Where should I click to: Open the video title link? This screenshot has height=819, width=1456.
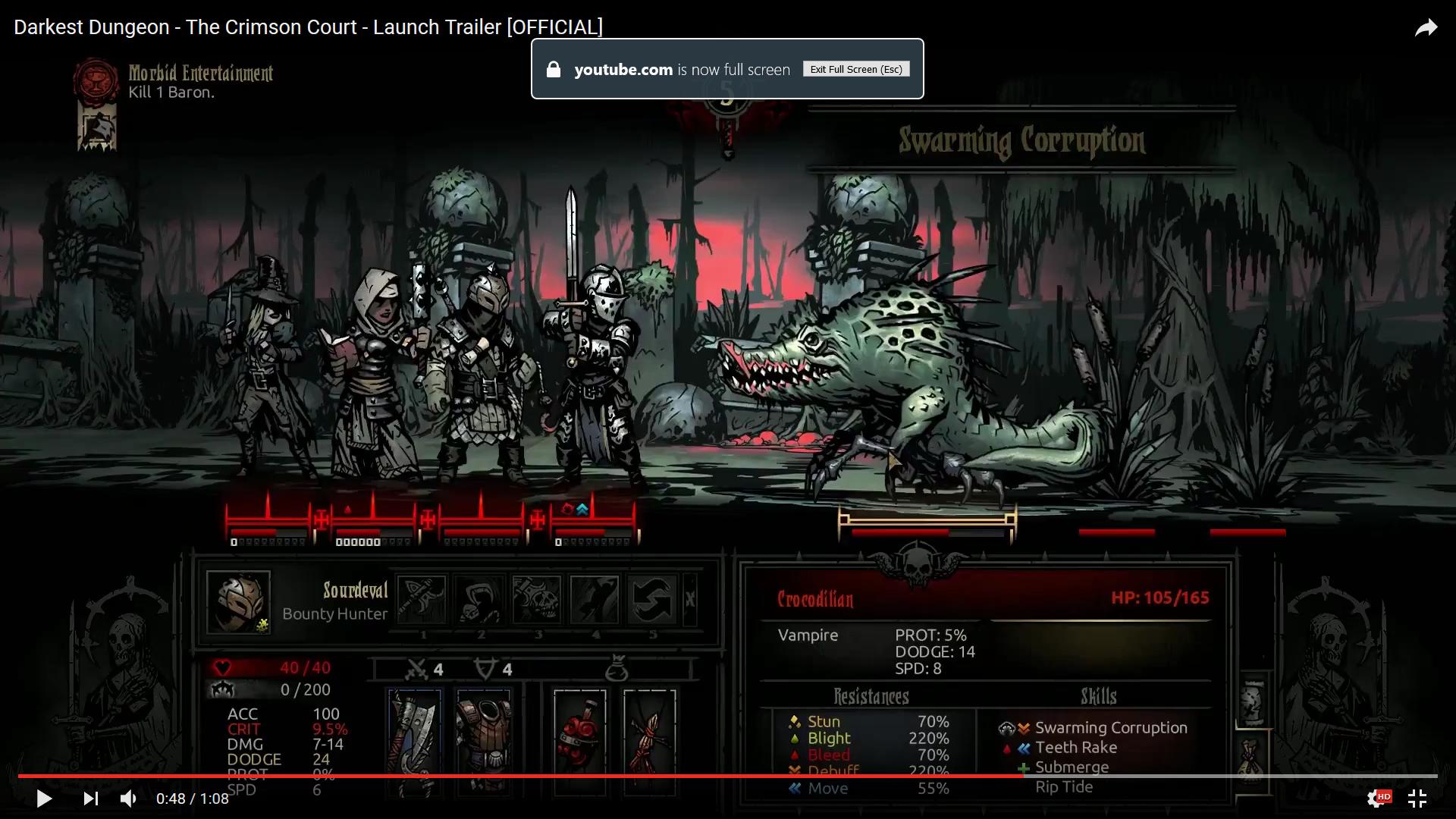coord(309,27)
